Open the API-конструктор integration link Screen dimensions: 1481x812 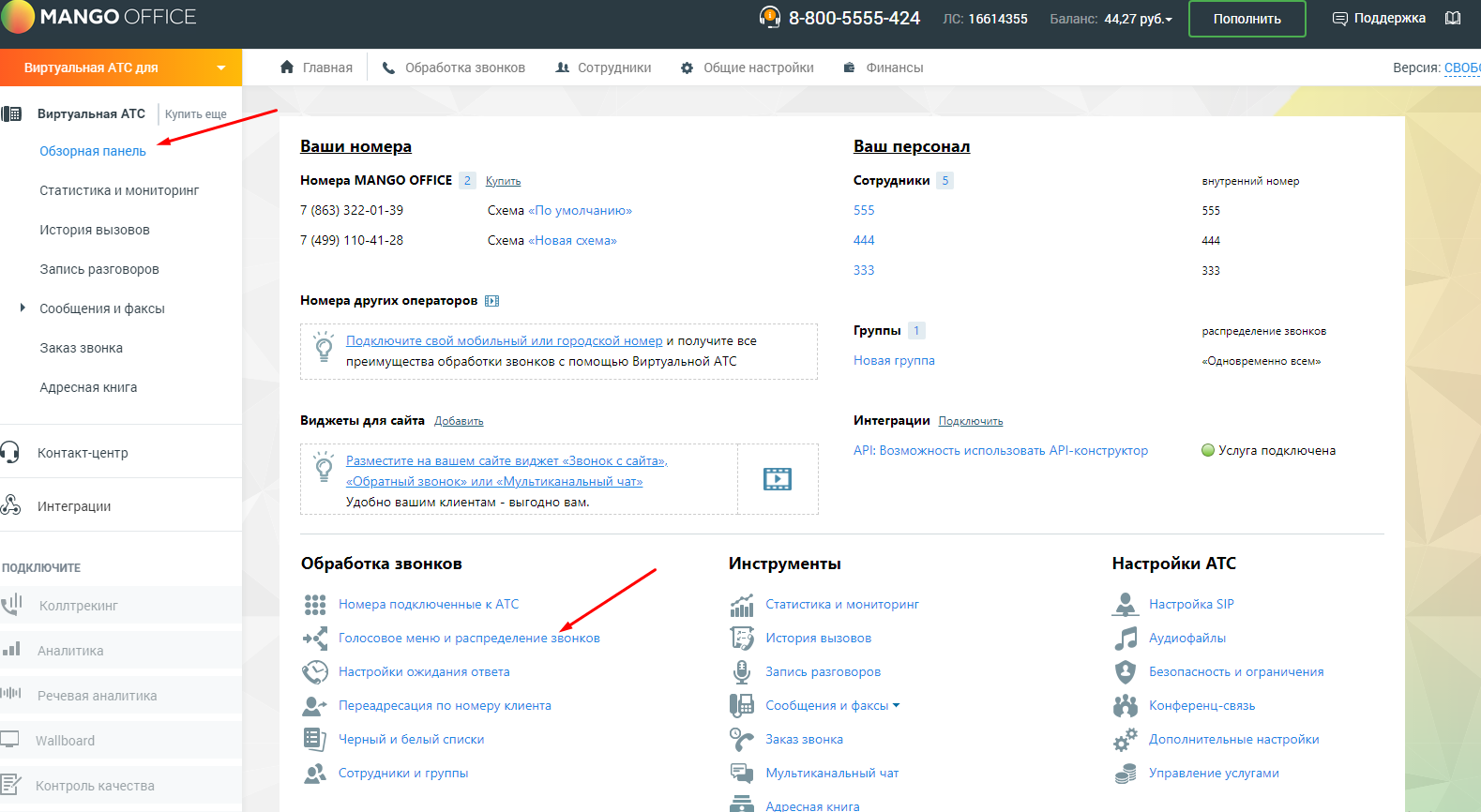click(1001, 451)
